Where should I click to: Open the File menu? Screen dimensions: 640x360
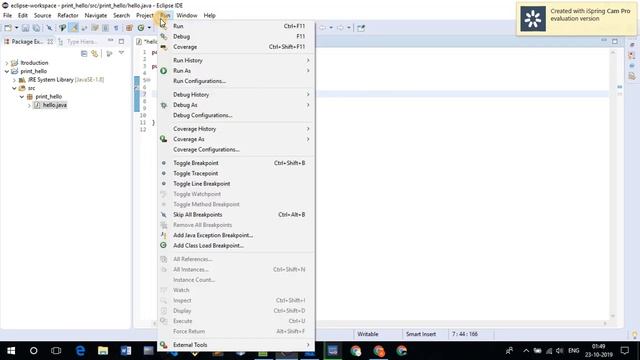7,16
